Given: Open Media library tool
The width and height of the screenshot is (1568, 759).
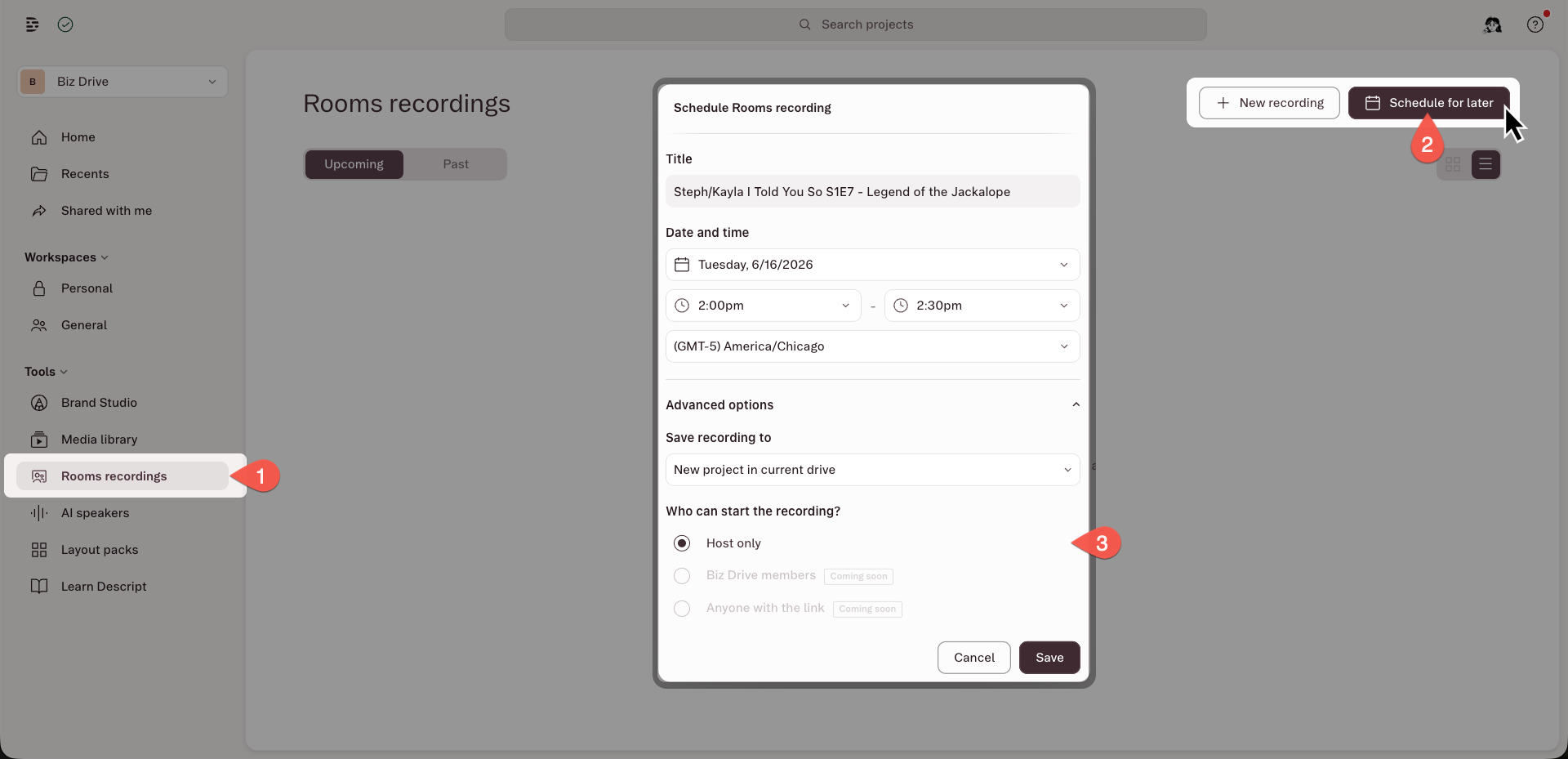Looking at the screenshot, I should coord(122,440).
